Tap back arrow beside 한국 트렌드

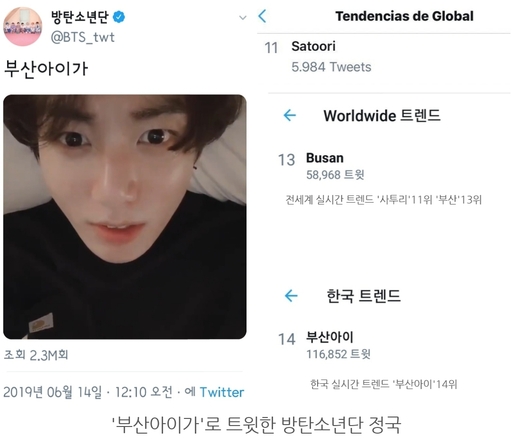pyautogui.click(x=291, y=295)
